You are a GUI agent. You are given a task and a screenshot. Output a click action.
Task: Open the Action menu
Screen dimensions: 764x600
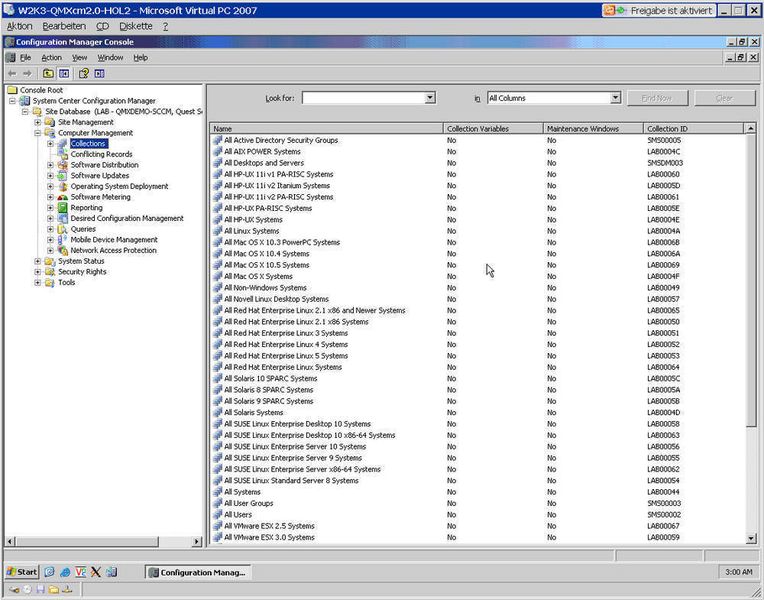(x=51, y=58)
